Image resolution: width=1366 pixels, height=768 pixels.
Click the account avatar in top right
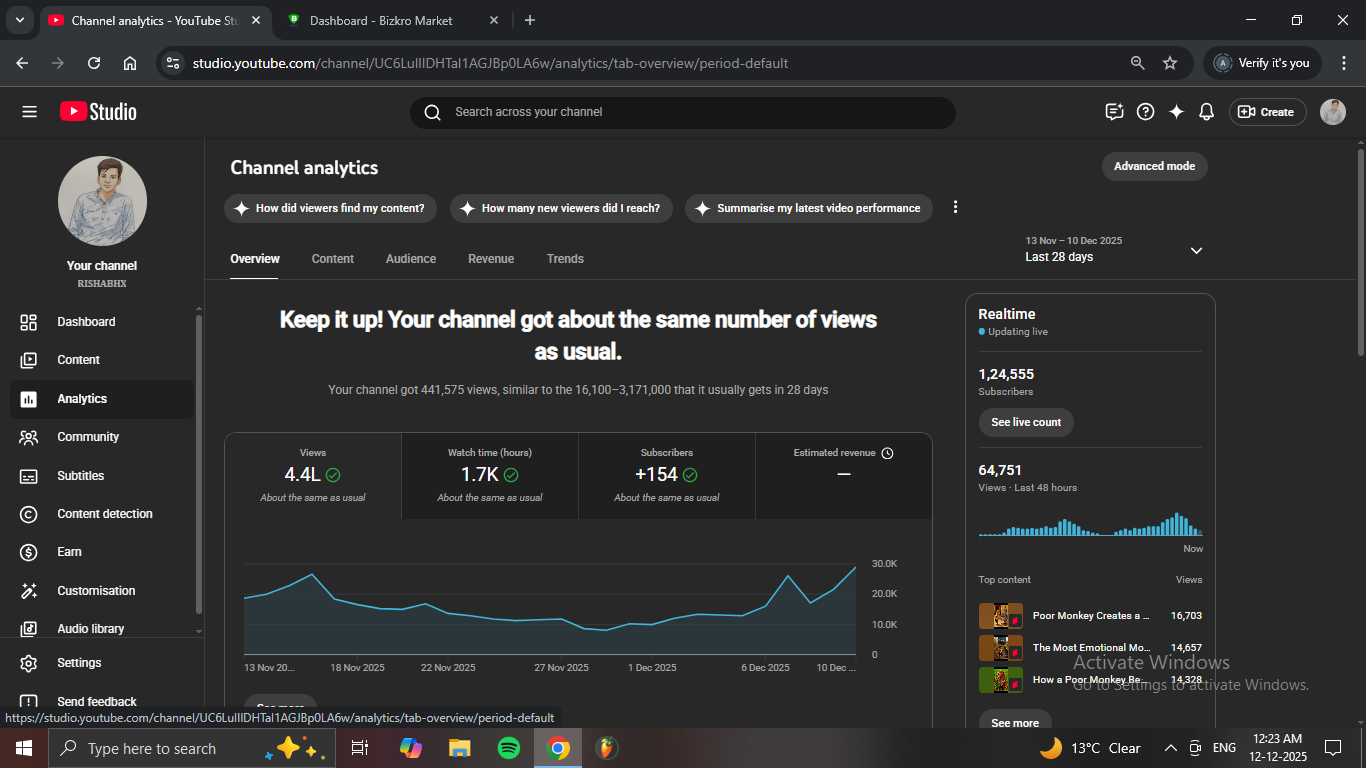tap(1332, 112)
